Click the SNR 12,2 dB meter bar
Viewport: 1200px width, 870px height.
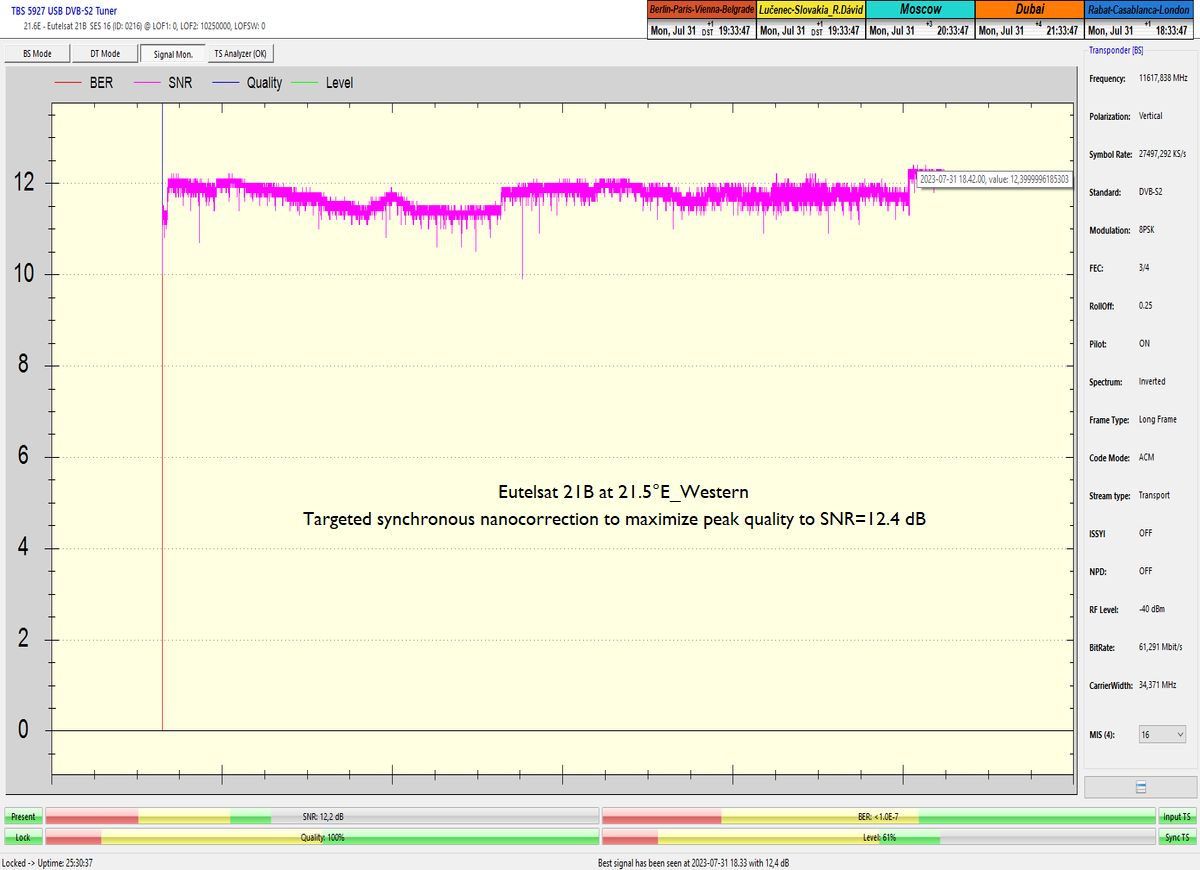pos(322,817)
